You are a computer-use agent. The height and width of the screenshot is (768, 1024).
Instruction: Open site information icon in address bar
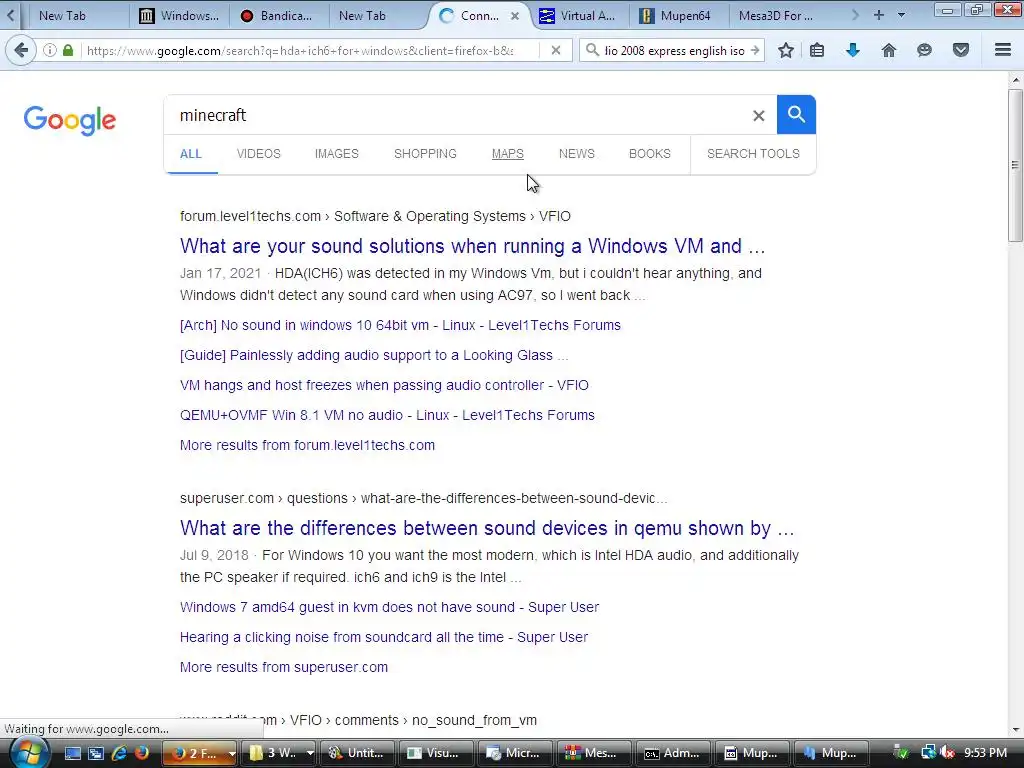point(50,50)
